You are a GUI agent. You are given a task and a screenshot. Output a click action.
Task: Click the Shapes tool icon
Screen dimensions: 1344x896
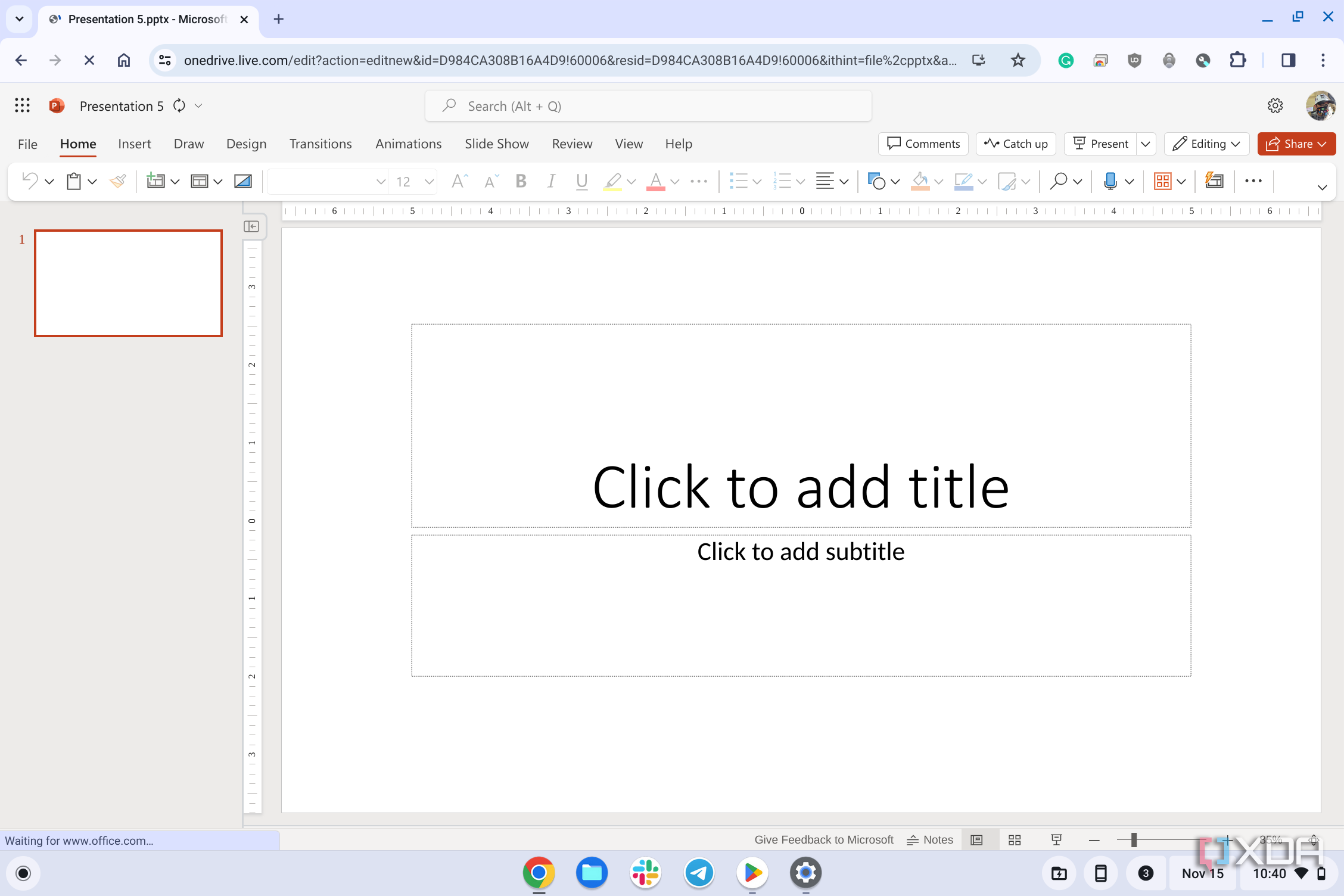coord(876,181)
